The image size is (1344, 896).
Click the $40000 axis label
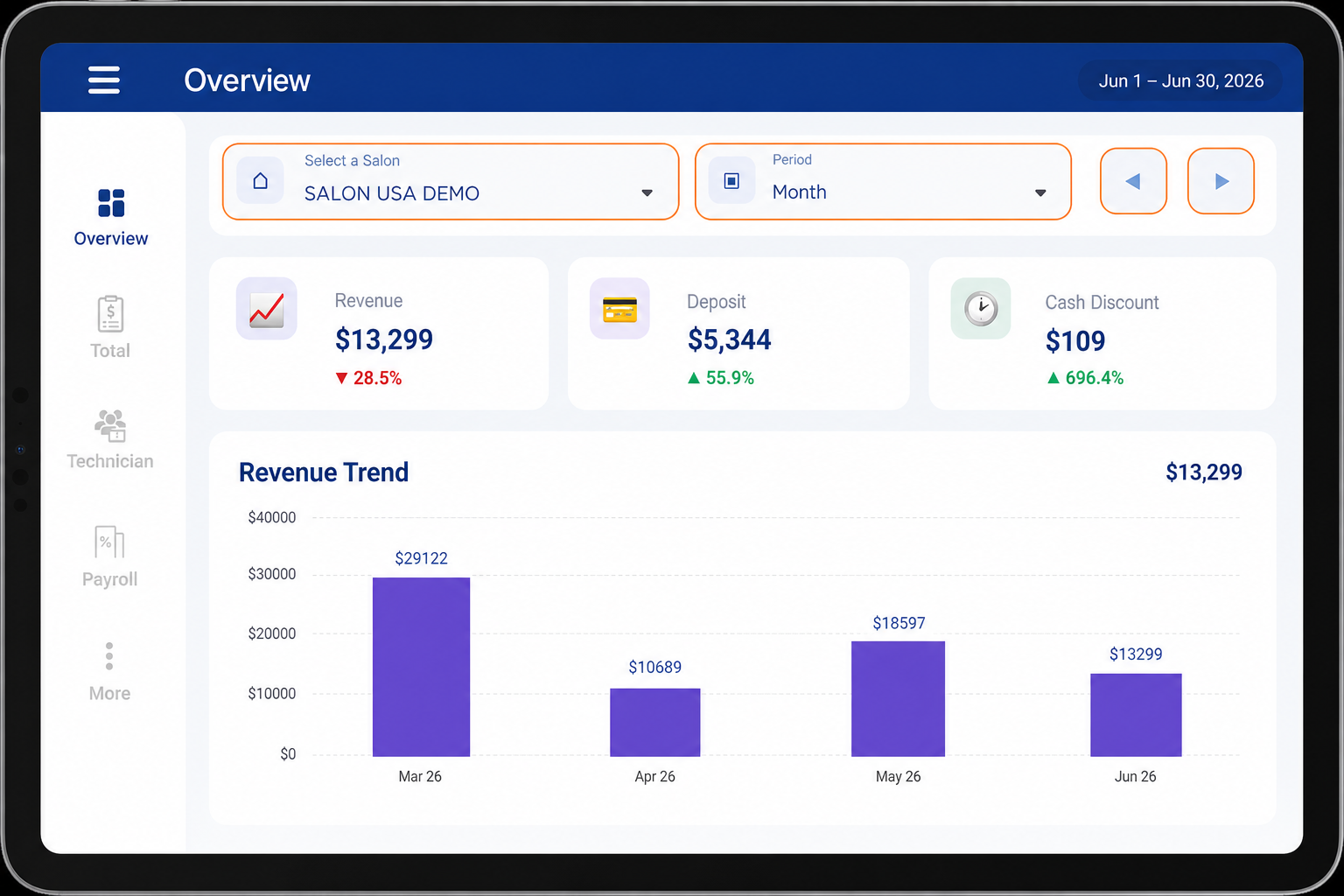tap(272, 517)
